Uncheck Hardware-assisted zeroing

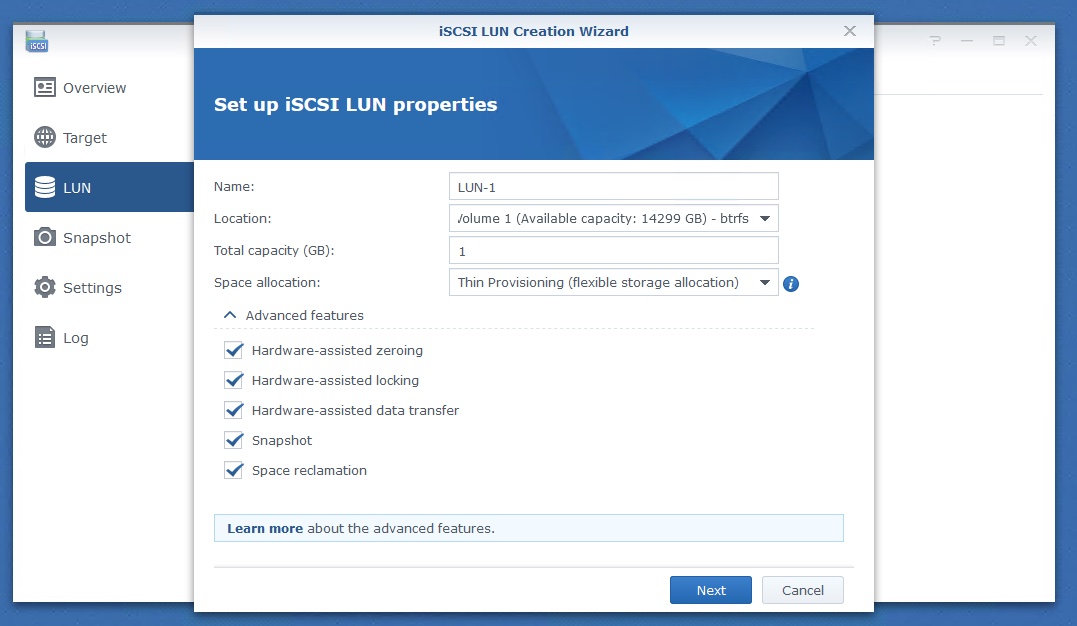click(x=234, y=351)
